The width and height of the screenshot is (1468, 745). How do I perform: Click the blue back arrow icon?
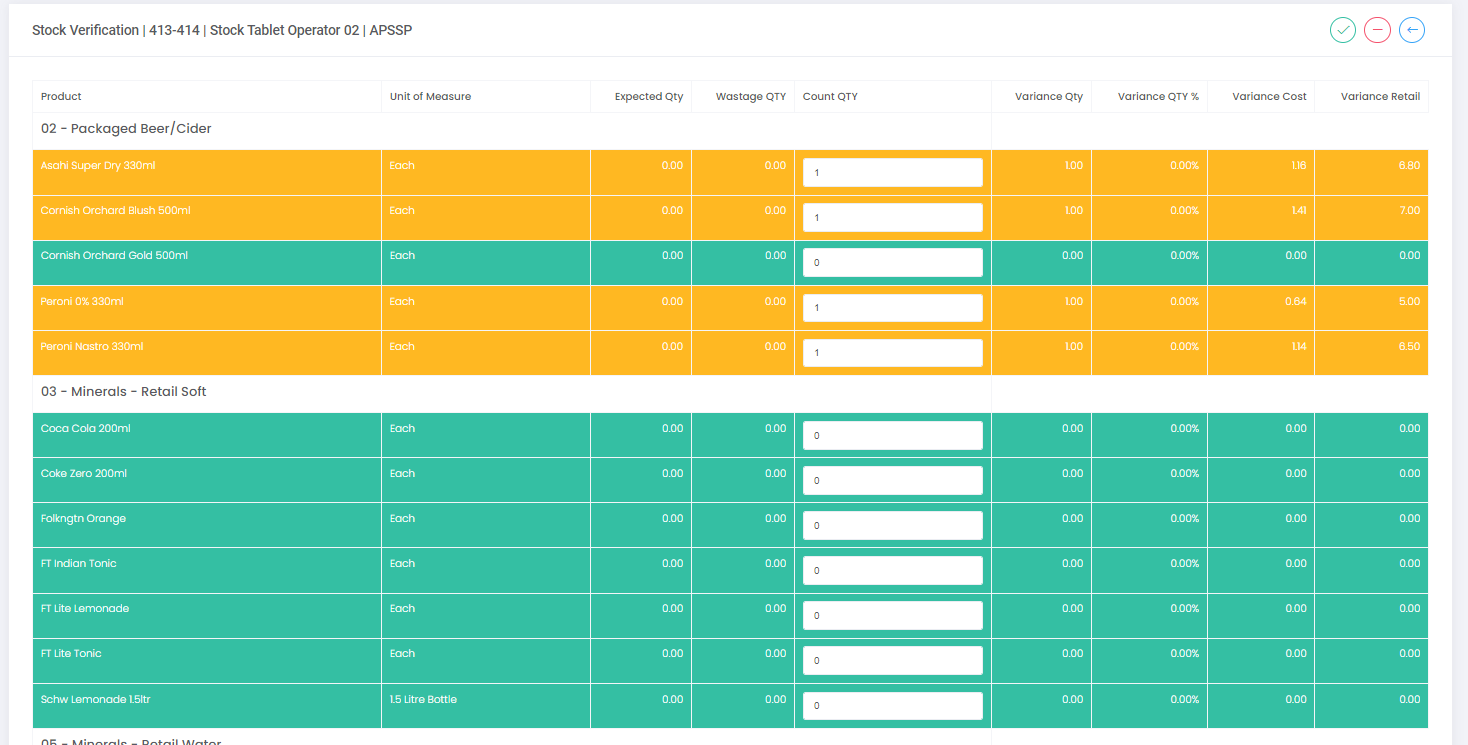click(x=1412, y=30)
